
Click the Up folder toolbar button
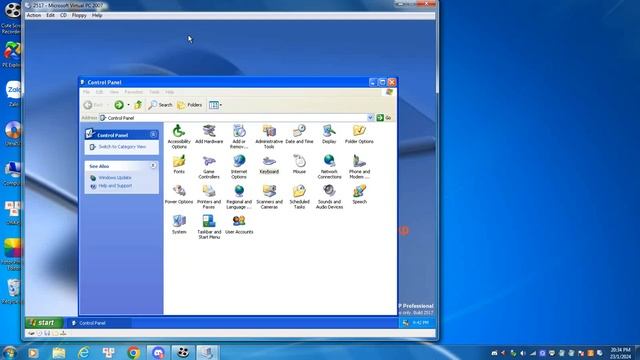point(138,105)
